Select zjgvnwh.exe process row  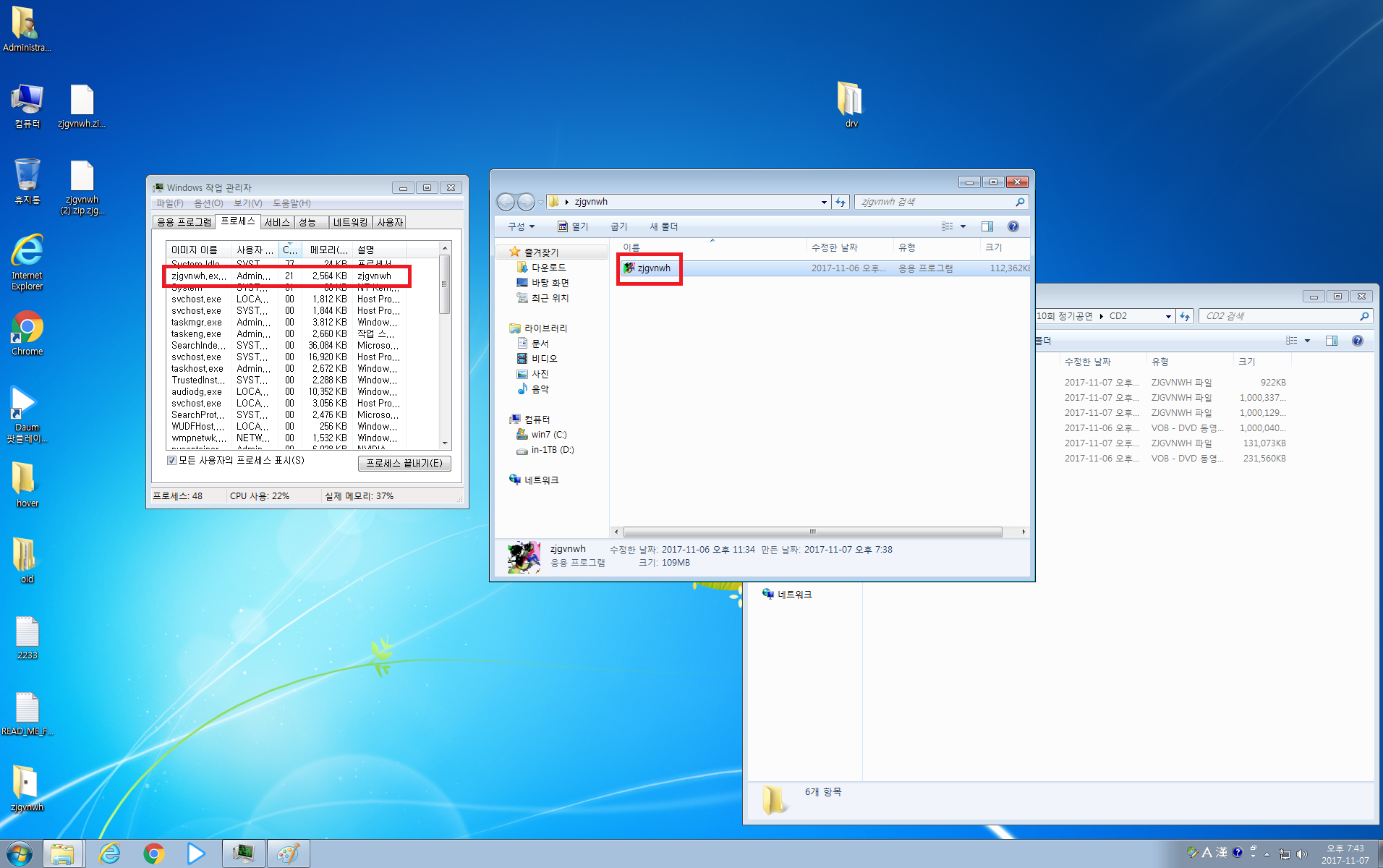287,276
